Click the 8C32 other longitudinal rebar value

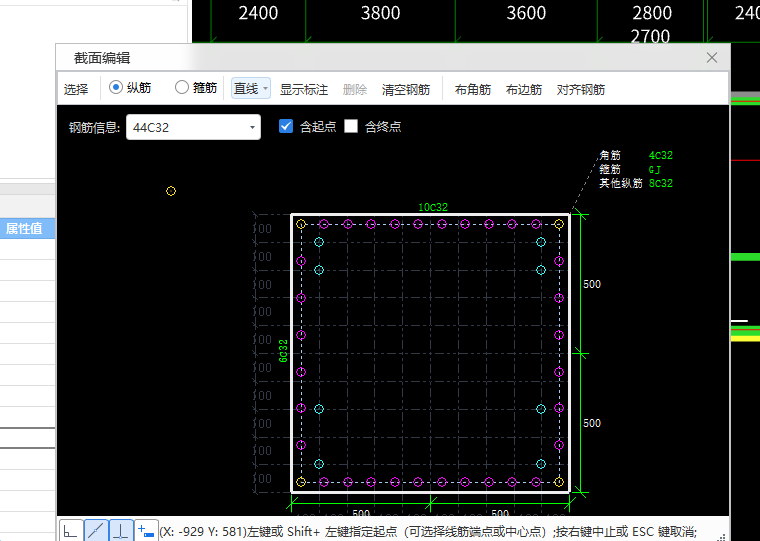(661, 183)
